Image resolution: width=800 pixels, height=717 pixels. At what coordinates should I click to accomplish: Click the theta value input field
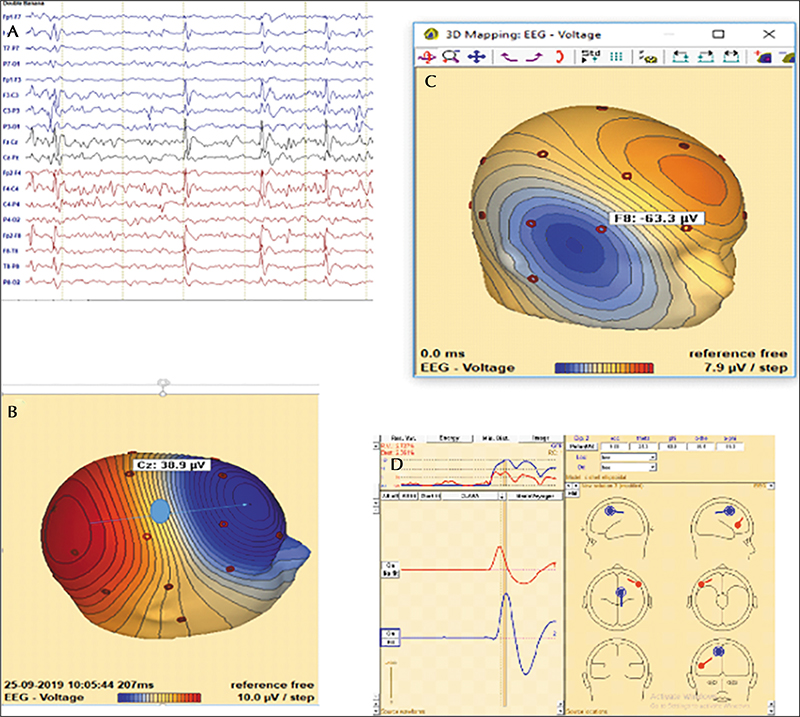click(x=643, y=447)
